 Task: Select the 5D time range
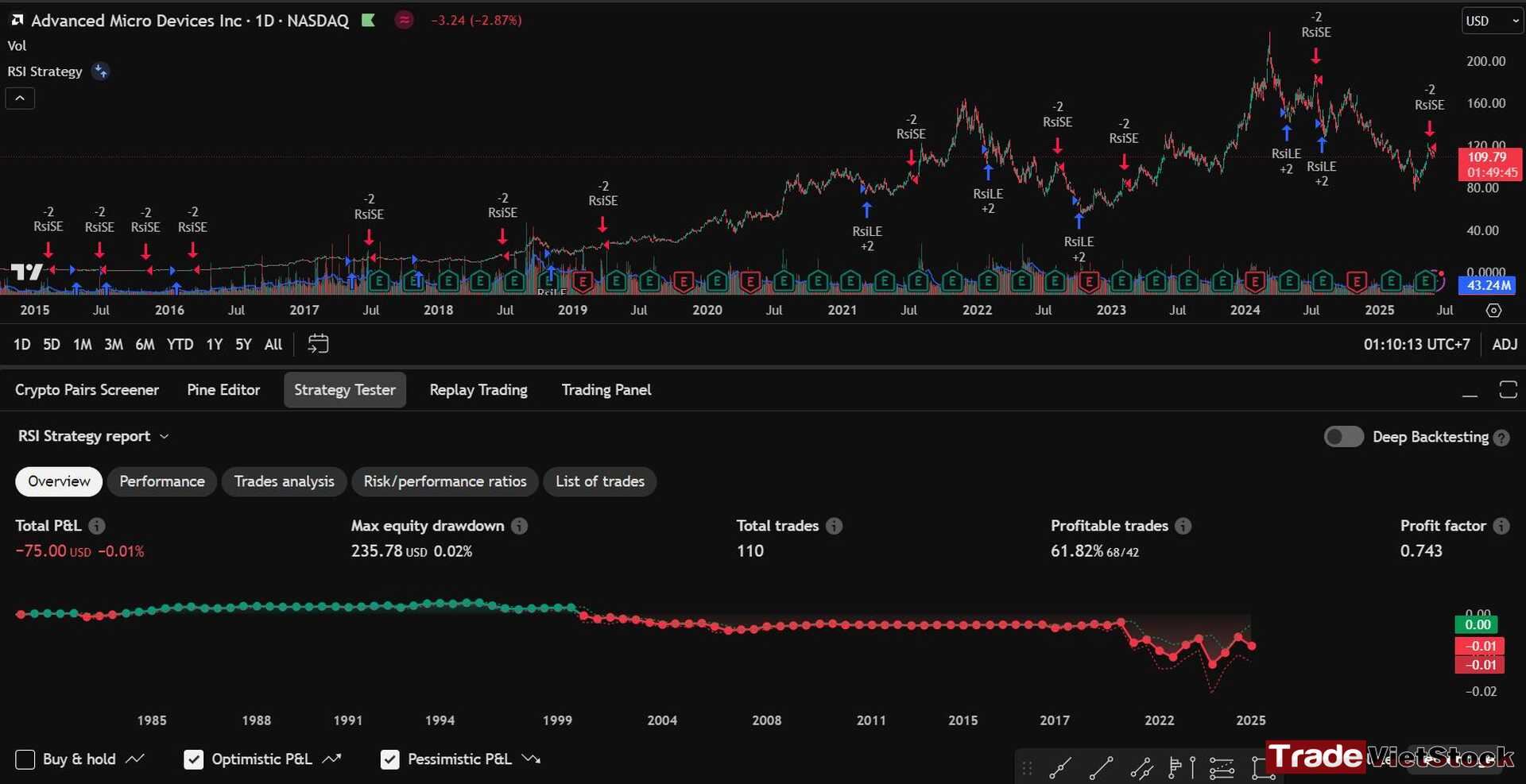[52, 345]
